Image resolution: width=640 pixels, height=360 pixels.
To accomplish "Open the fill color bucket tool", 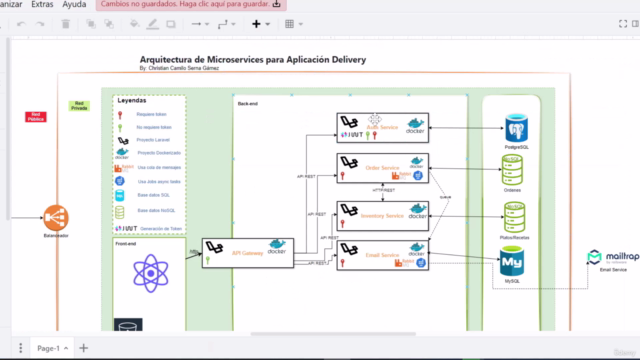I will click(134, 24).
